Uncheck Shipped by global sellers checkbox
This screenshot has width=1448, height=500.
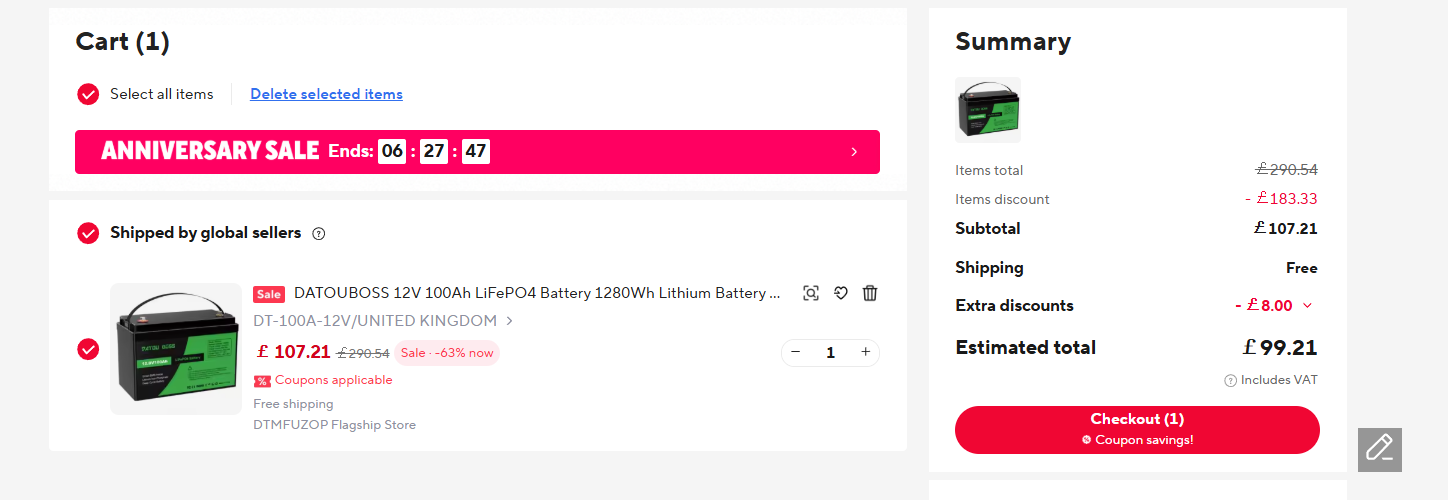88,233
